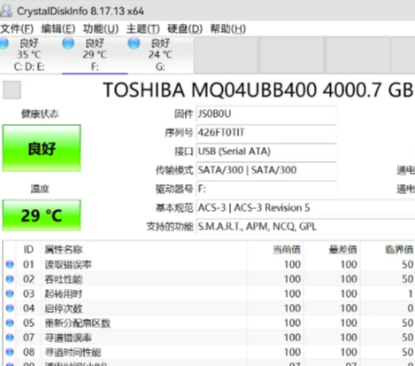Screen dimensions: 415x366
Task: Click the blue status icon of row 02
Action: 10,279
